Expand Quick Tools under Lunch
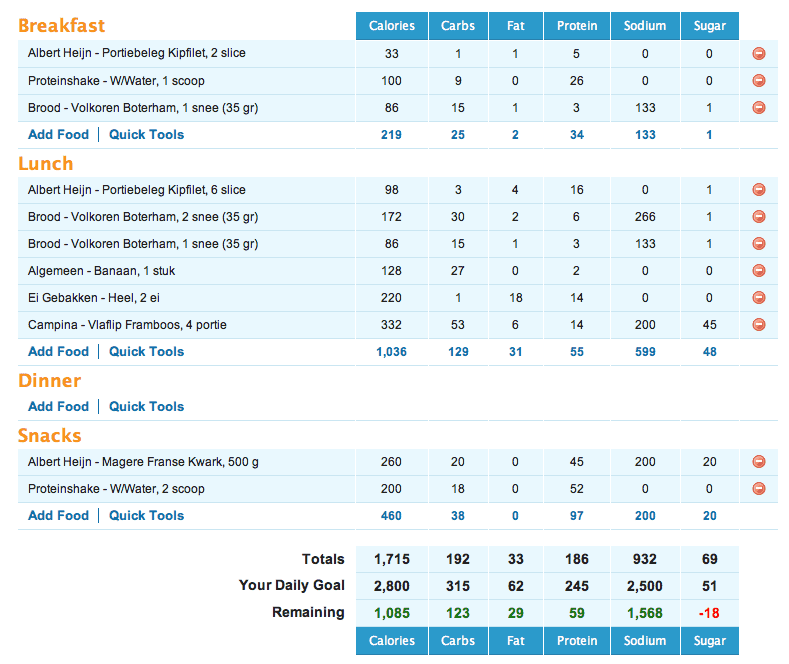This screenshot has height=664, width=789. point(146,352)
